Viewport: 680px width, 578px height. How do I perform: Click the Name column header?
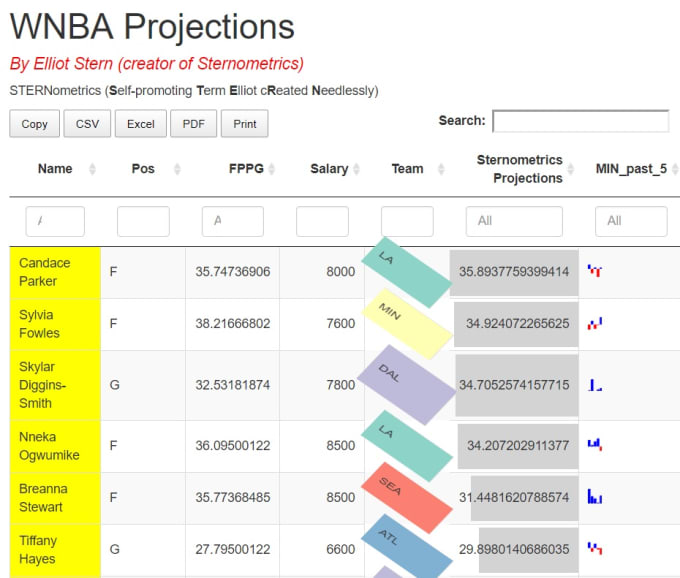coord(55,169)
